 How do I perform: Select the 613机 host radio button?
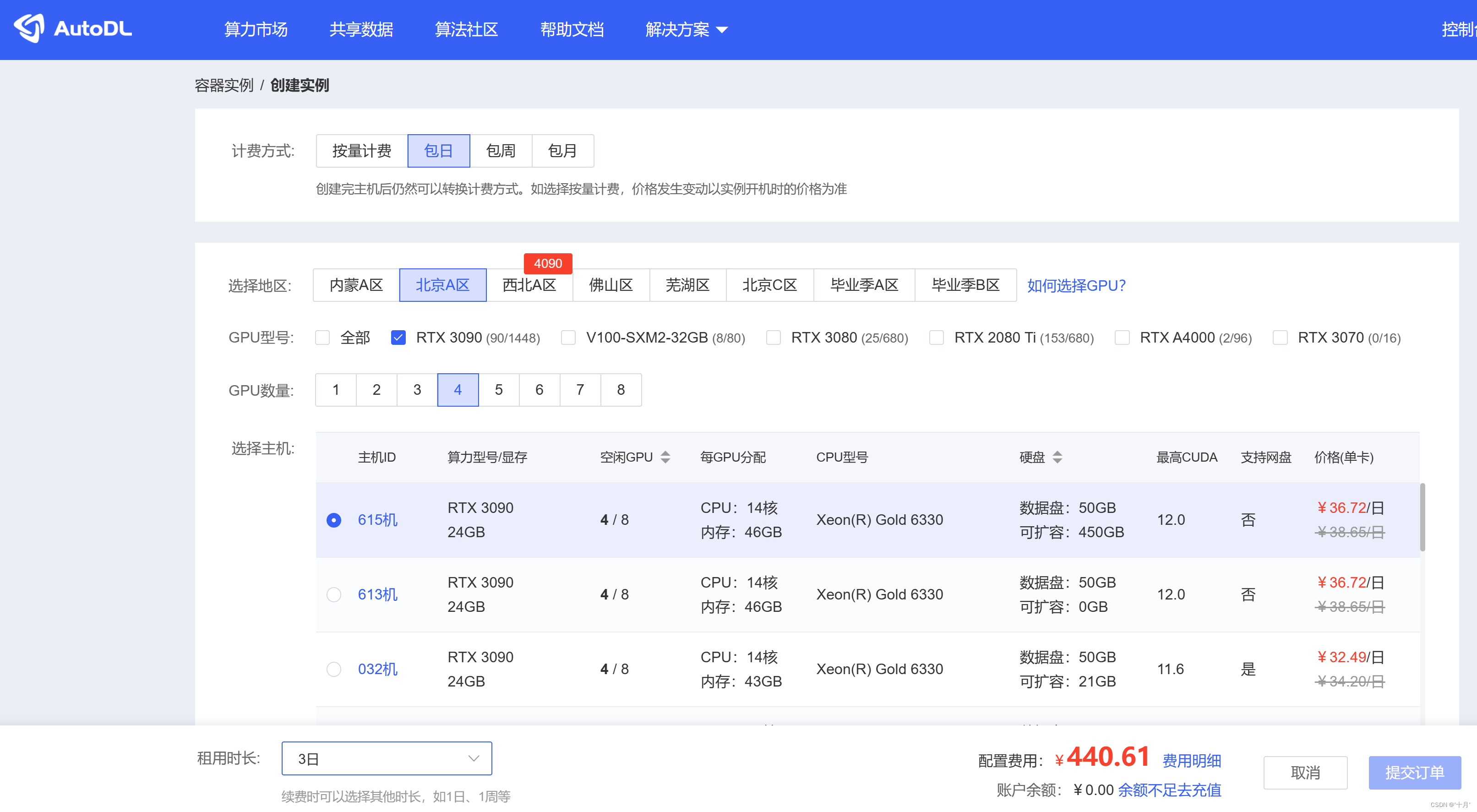click(334, 594)
